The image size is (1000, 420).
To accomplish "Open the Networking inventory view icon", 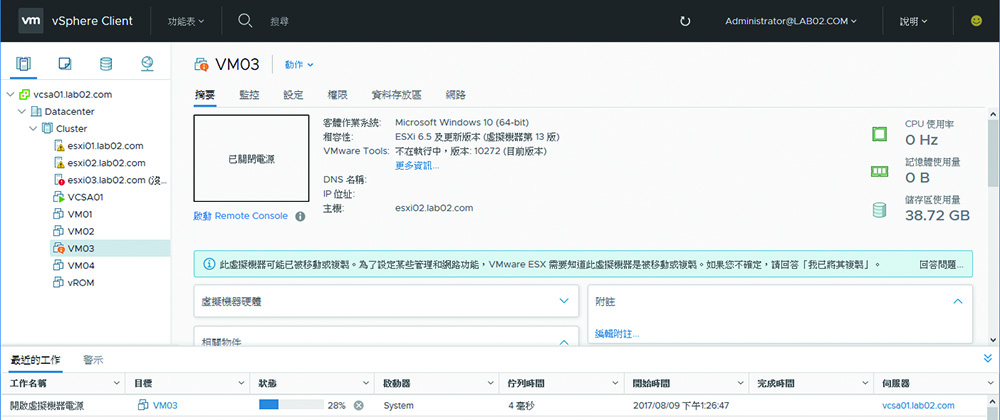I will pos(147,64).
